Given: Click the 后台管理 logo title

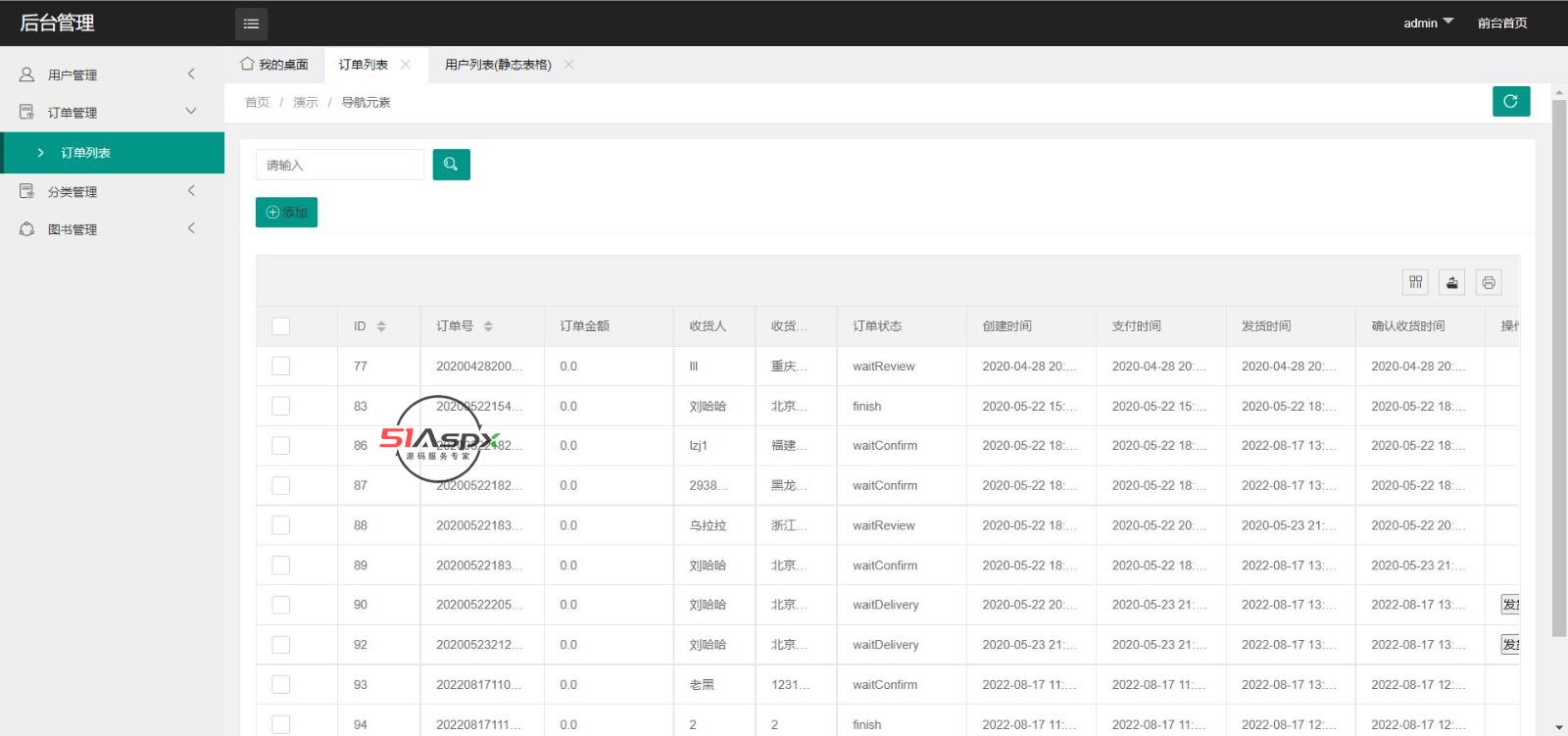Looking at the screenshot, I should tap(57, 23).
